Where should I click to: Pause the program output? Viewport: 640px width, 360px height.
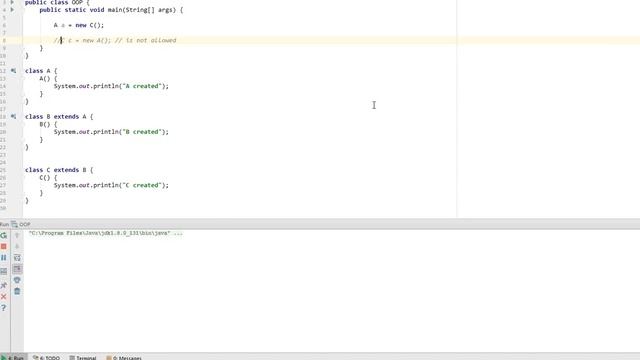pyautogui.click(x=4, y=258)
